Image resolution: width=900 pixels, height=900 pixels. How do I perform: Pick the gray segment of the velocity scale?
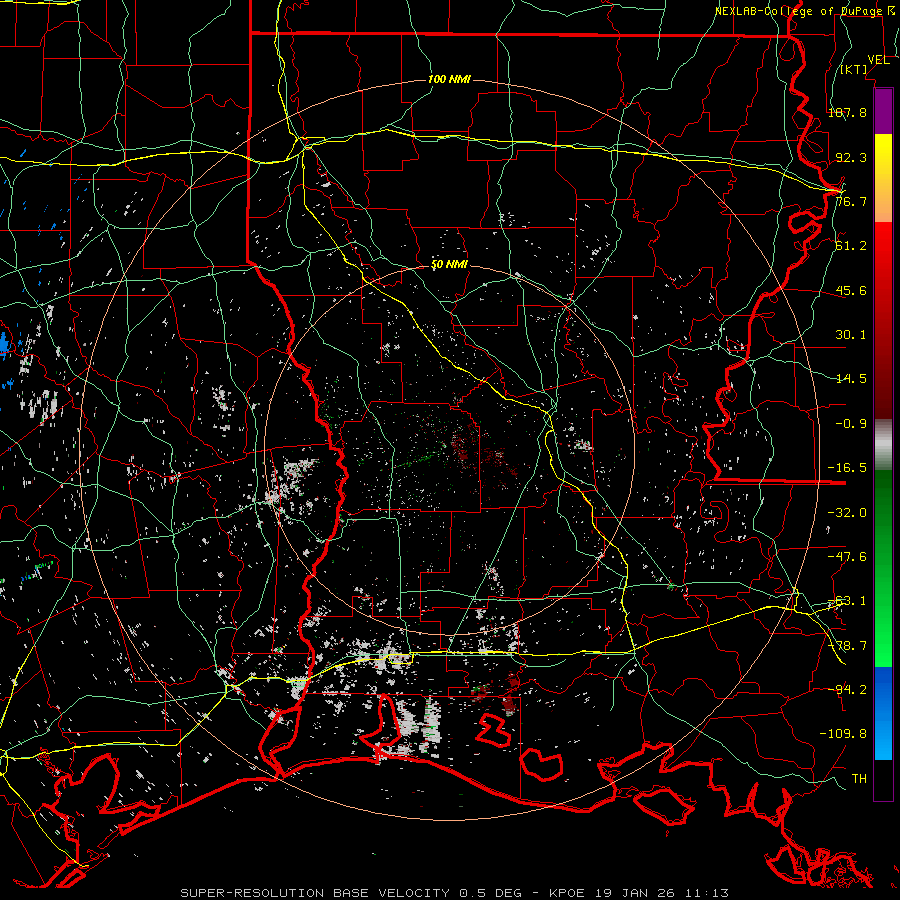coord(883,445)
